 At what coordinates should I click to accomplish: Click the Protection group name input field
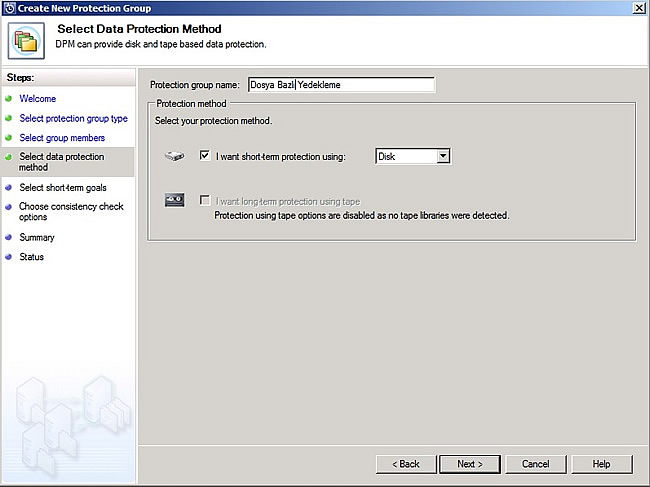[342, 85]
